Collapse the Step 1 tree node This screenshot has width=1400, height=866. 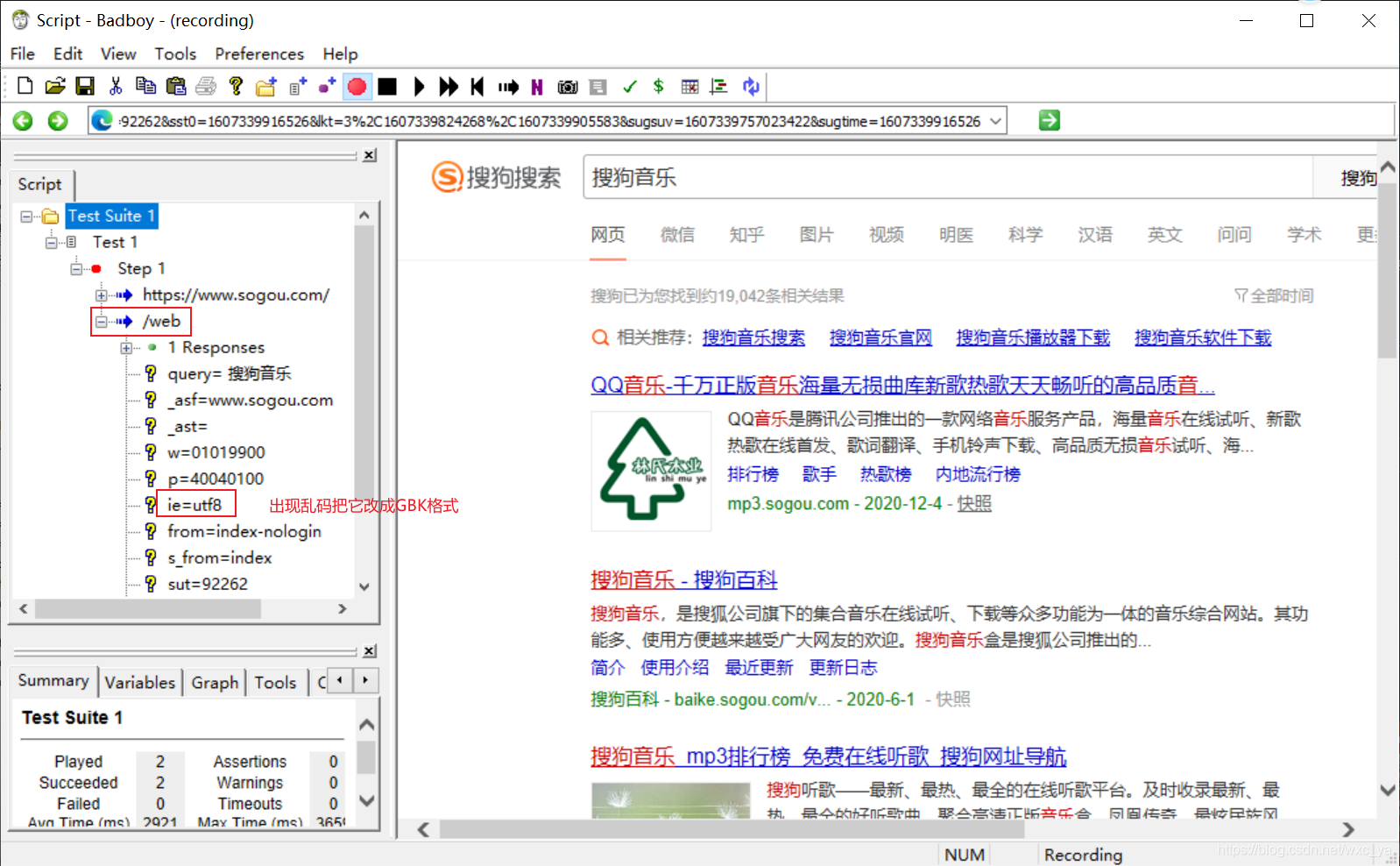[77, 268]
